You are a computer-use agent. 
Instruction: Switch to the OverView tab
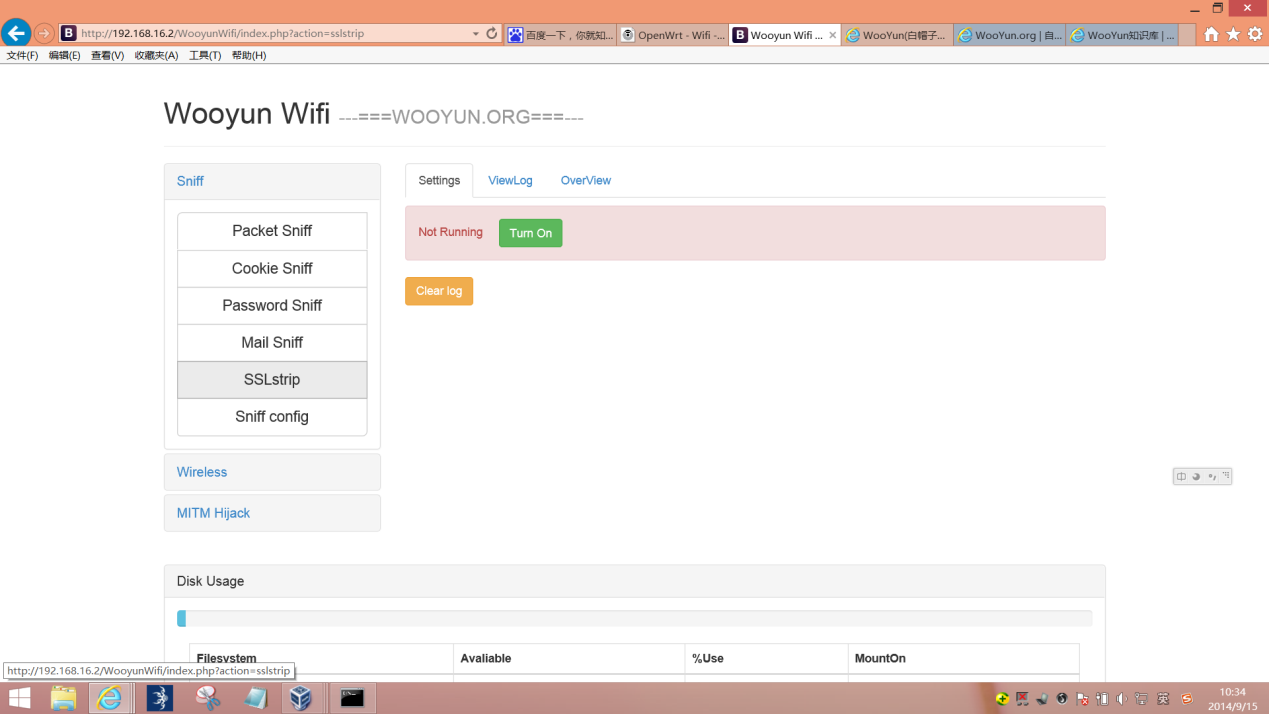click(x=586, y=181)
